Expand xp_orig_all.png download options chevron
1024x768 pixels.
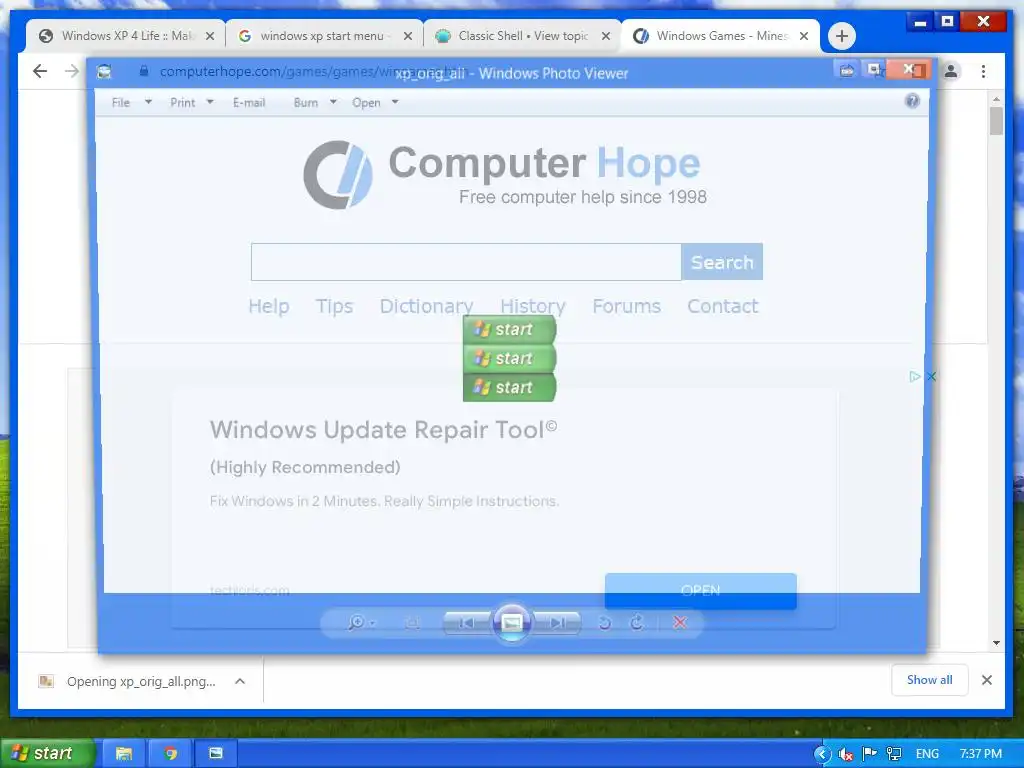pos(240,681)
